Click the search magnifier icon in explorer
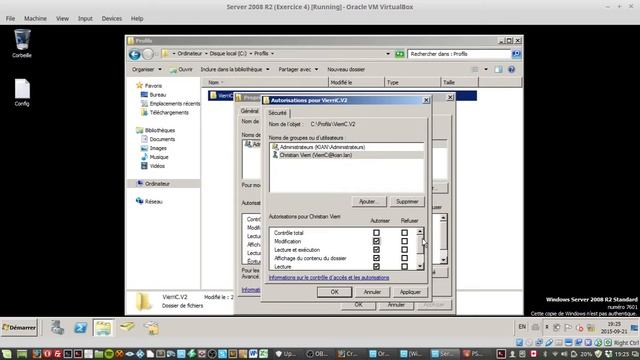The width and height of the screenshot is (640, 360). [516, 54]
